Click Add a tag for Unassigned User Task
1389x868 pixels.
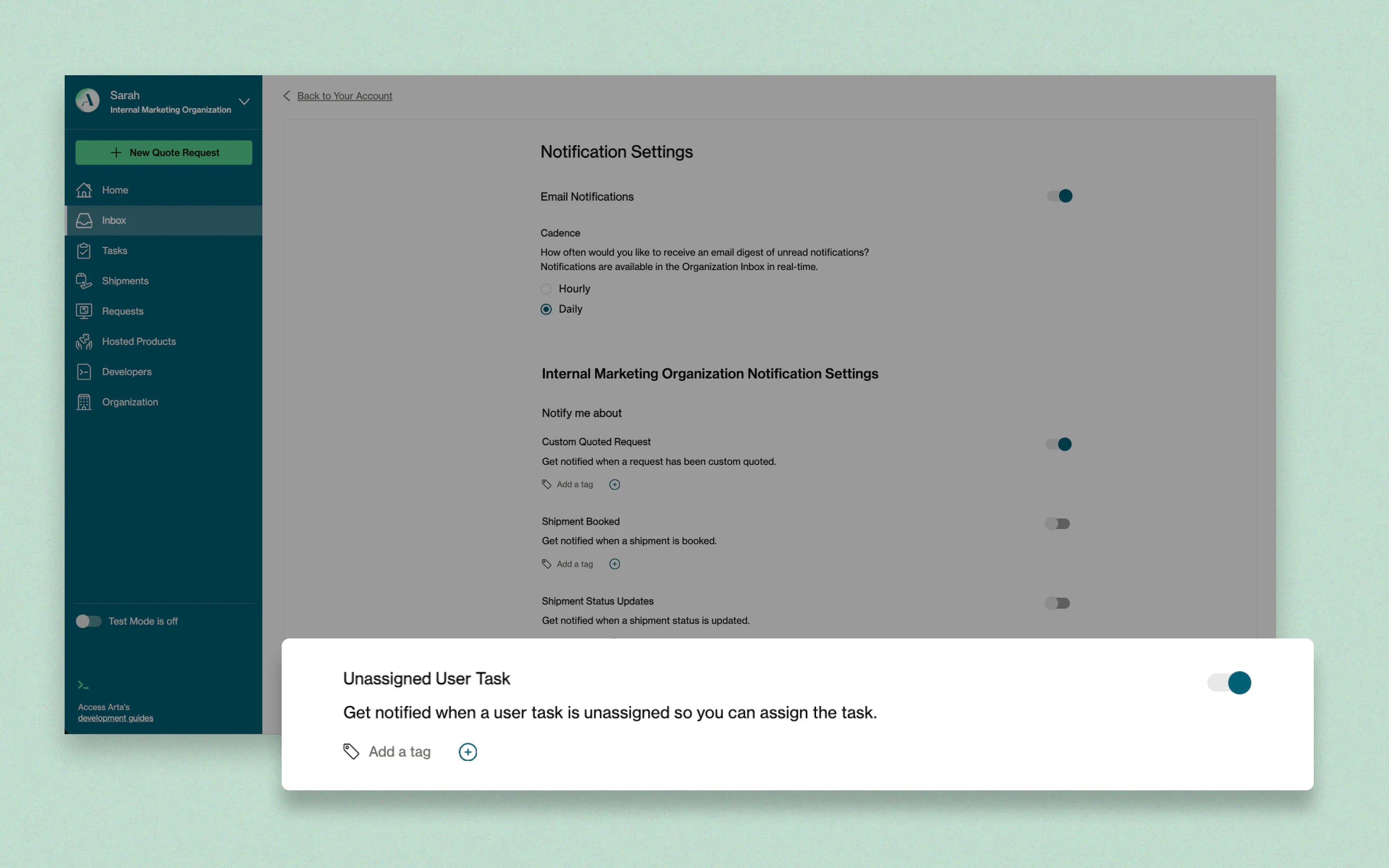[399, 751]
